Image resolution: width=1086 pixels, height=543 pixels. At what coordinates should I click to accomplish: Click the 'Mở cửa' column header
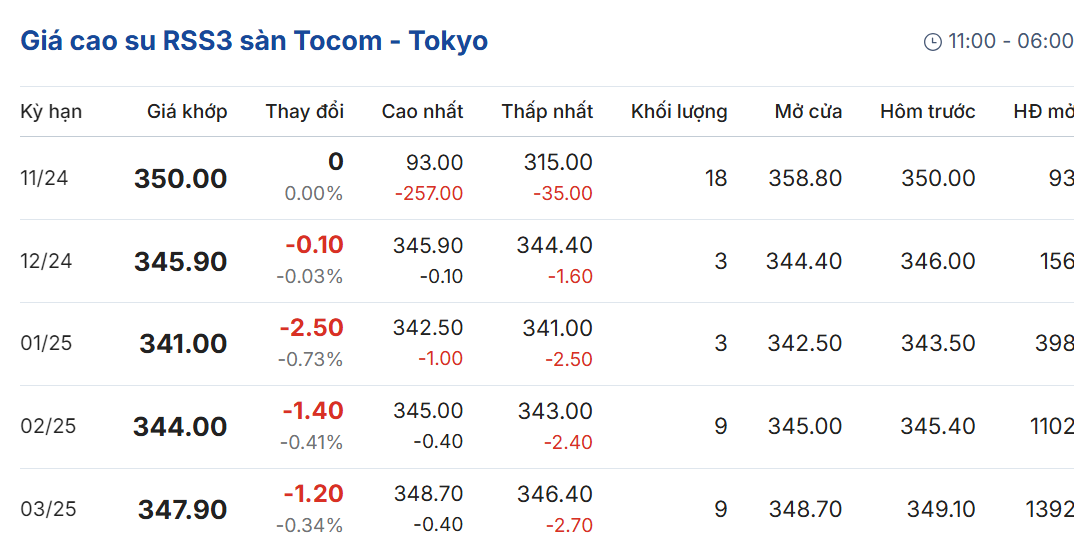808,112
